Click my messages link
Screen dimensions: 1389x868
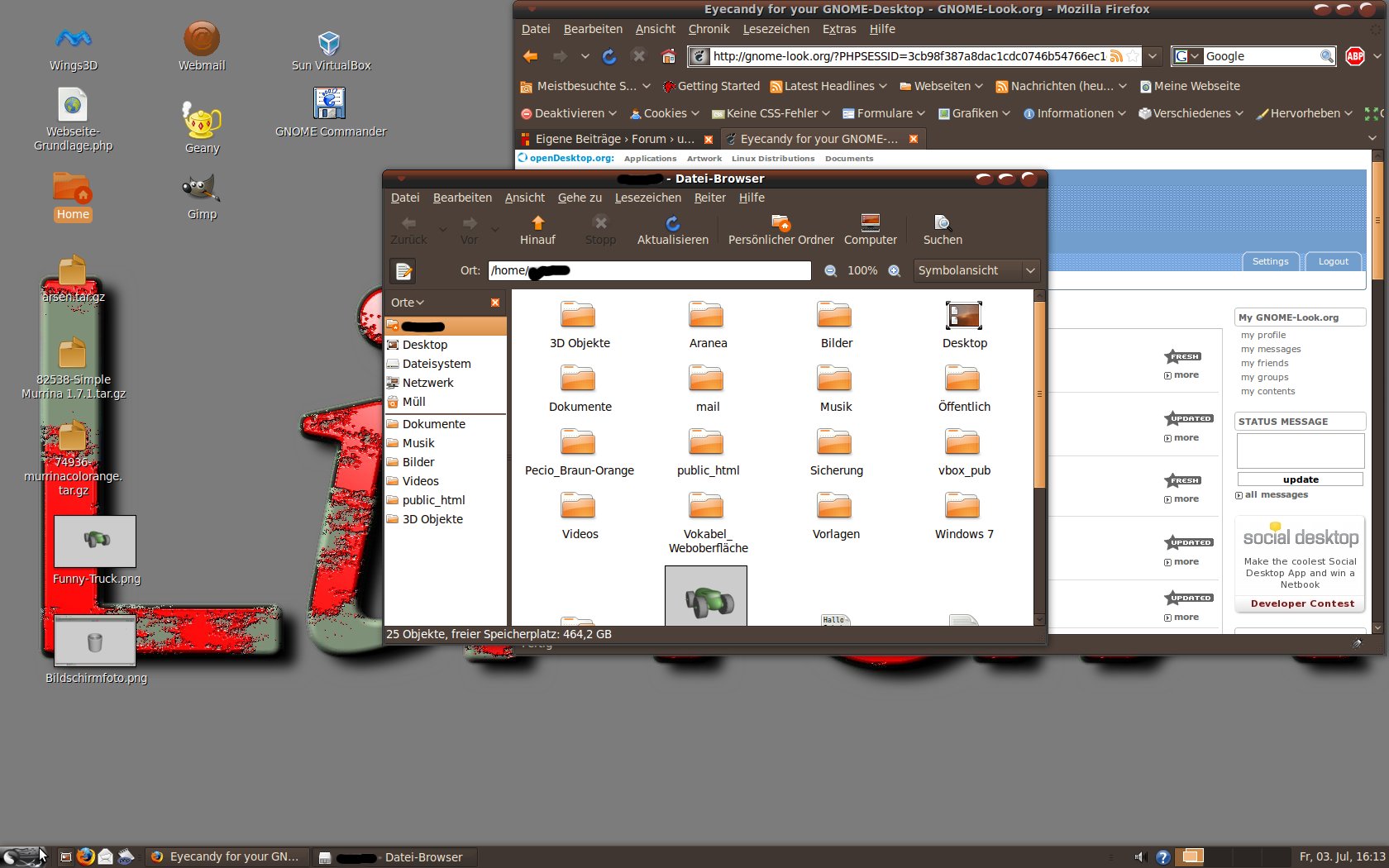(x=1270, y=349)
